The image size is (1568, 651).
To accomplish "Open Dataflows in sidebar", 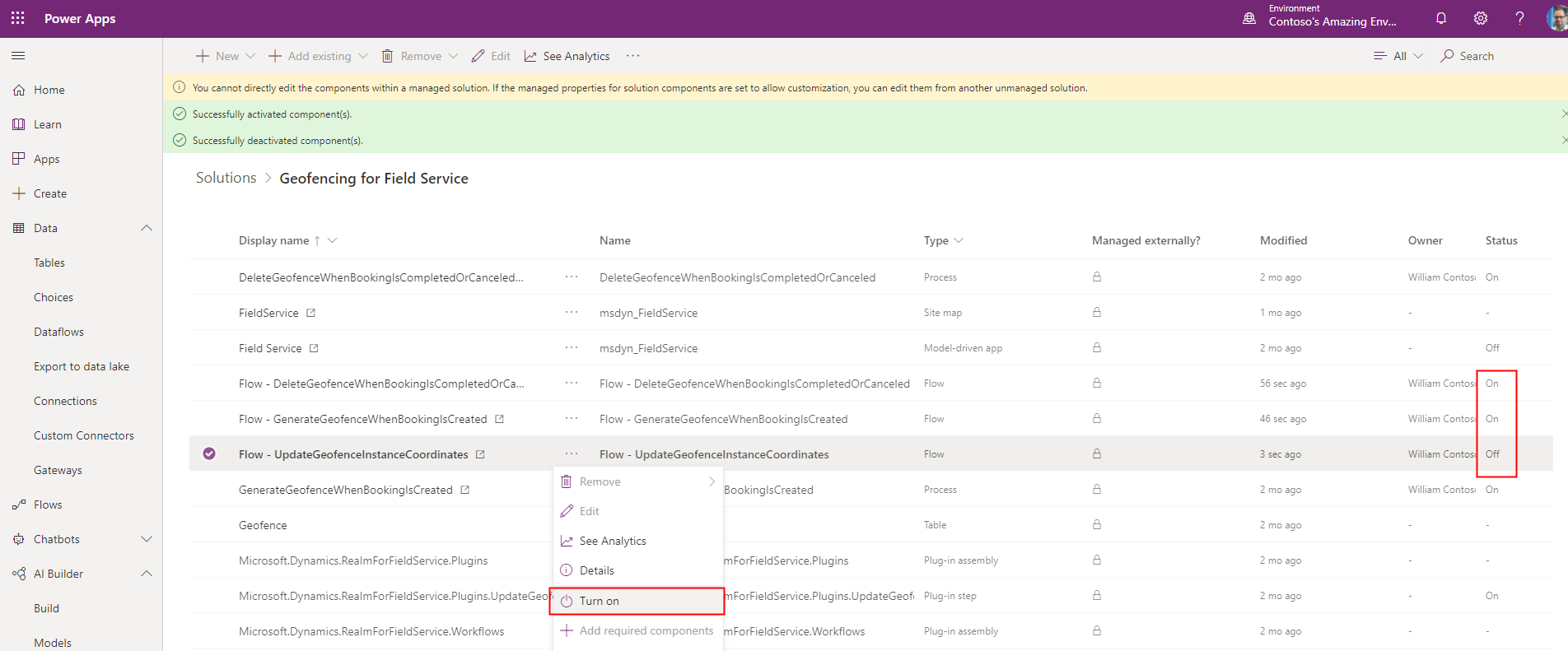I will tap(58, 332).
